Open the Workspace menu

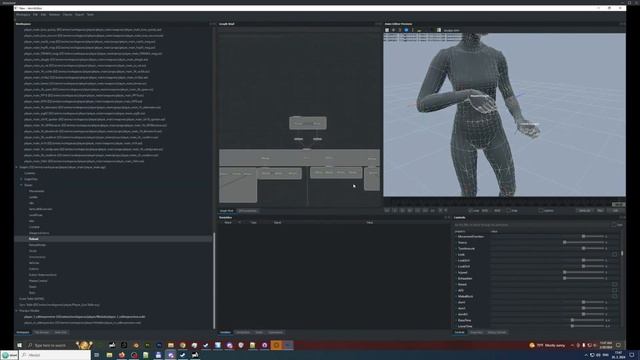click(23, 14)
